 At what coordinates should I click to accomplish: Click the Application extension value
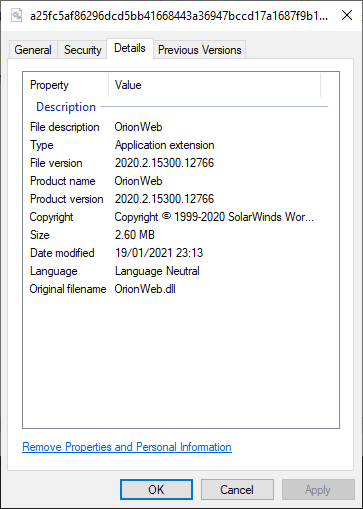[164, 145]
